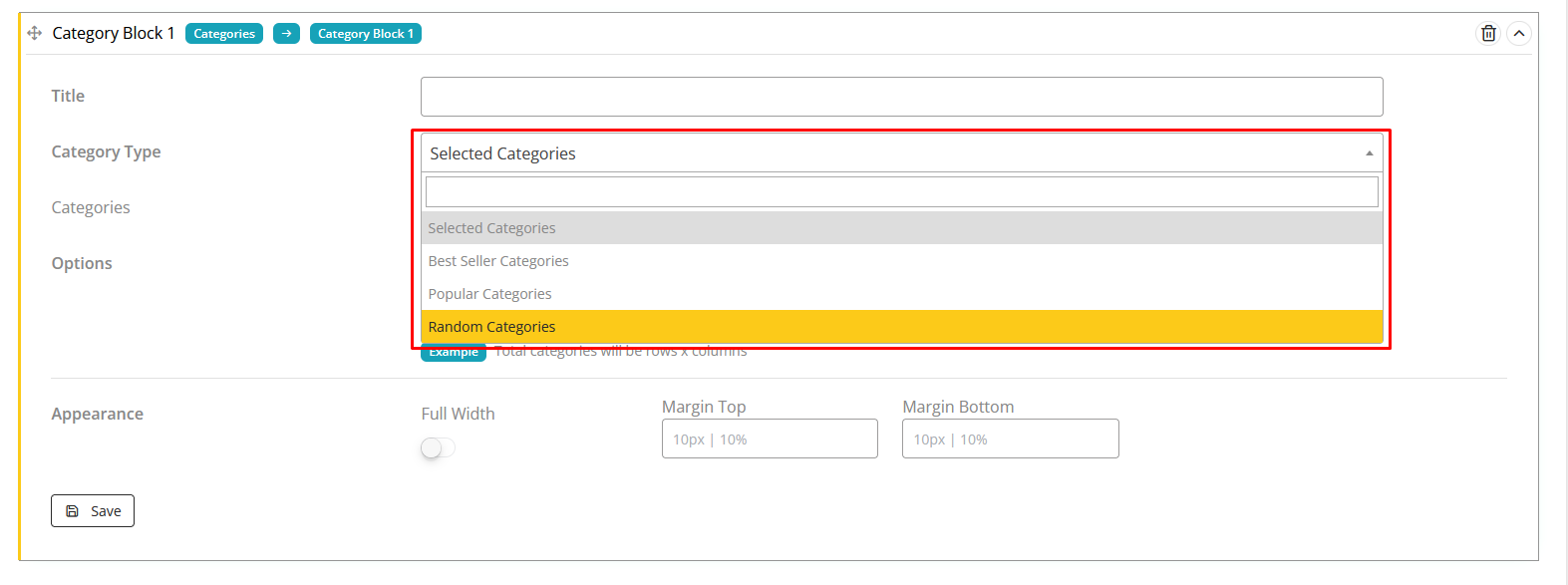Image resolution: width=1568 pixels, height=585 pixels.
Task: Click the teal Categories badge
Action: (224, 34)
